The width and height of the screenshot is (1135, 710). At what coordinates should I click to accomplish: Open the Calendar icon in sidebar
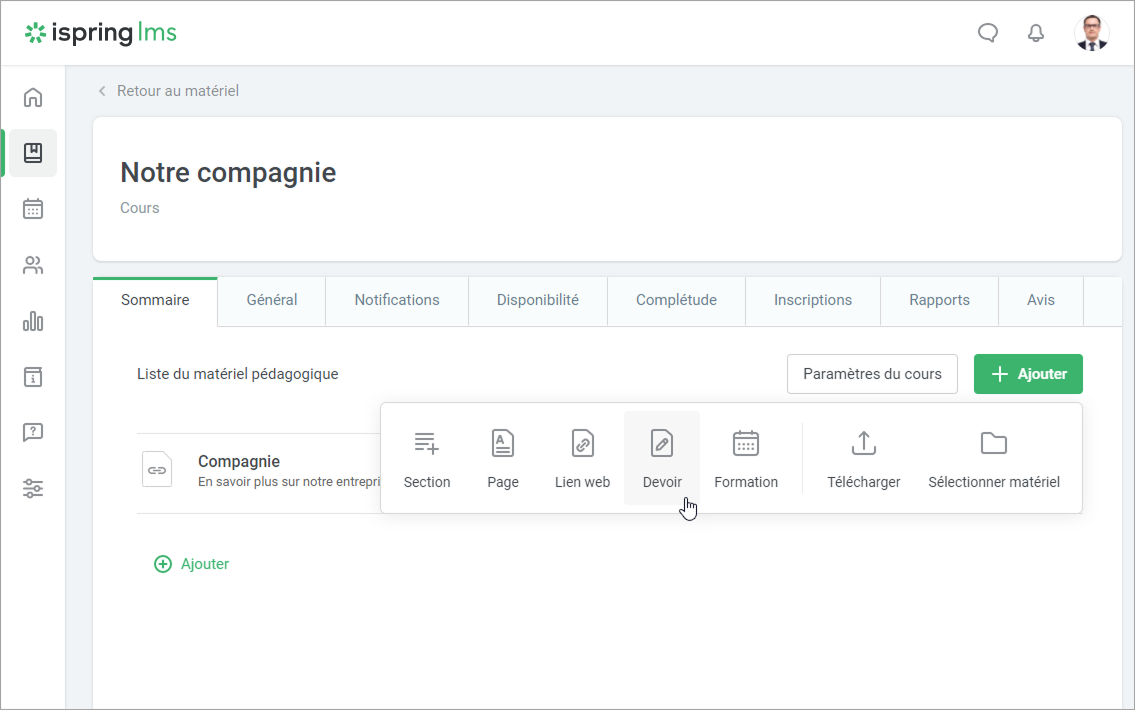(33, 209)
